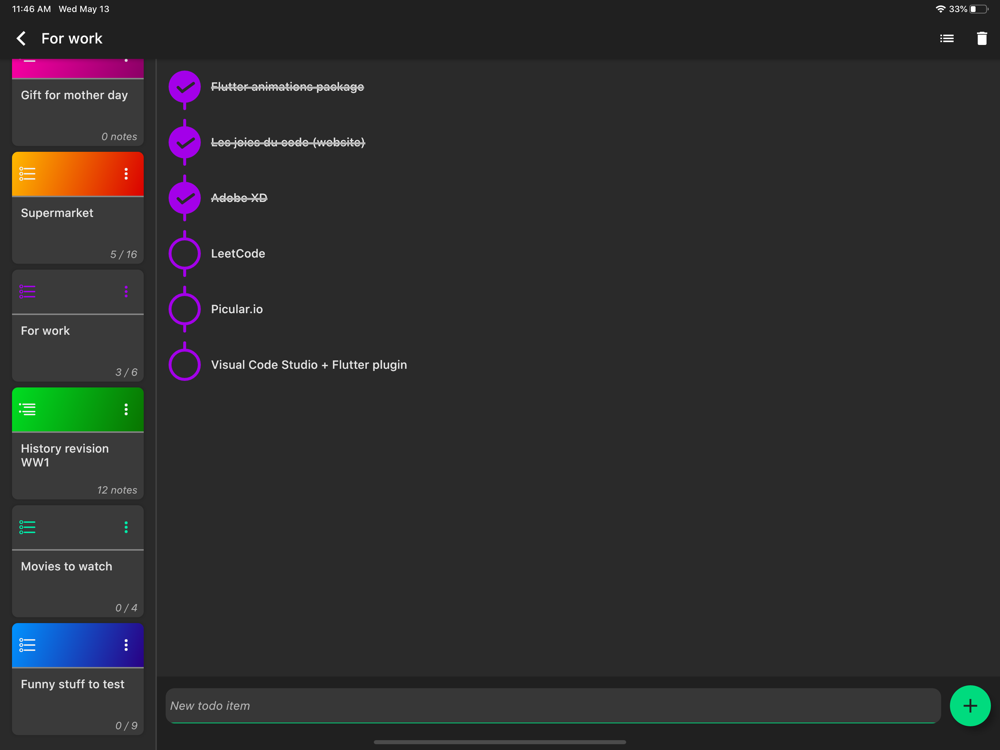Open the Funny stuff to test list
The image size is (1000, 750).
coord(78,679)
